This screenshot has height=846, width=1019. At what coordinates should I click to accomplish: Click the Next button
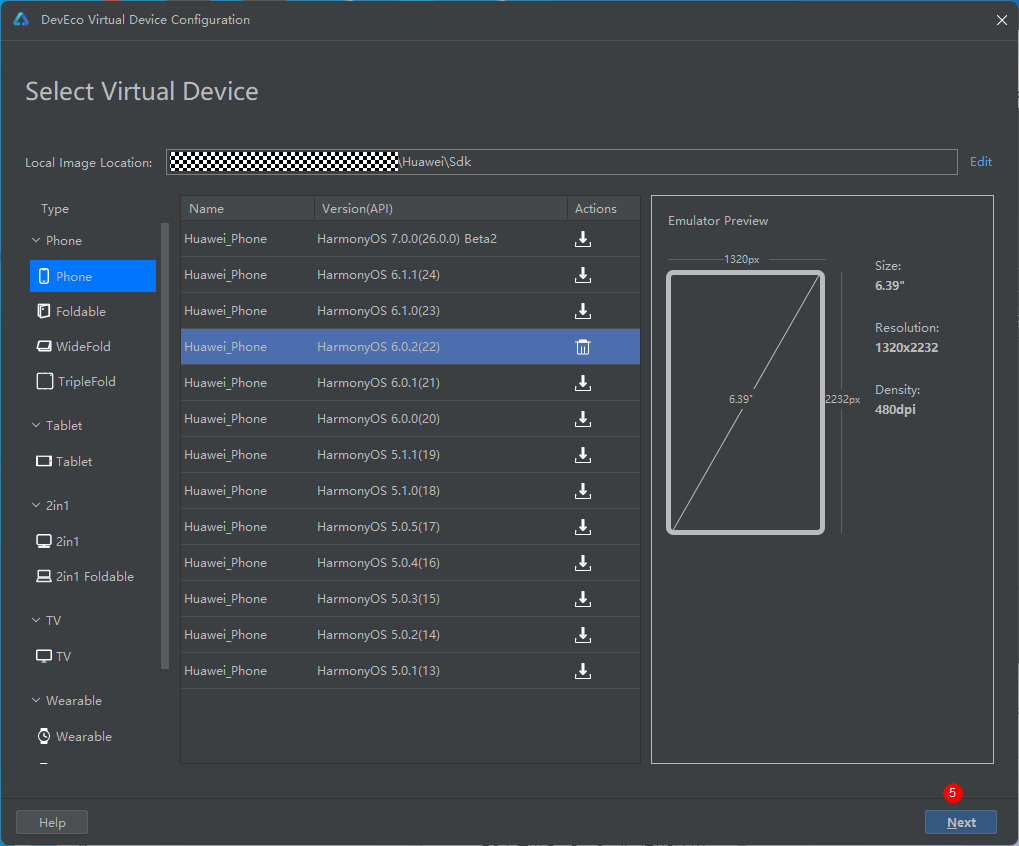pyautogui.click(x=961, y=822)
